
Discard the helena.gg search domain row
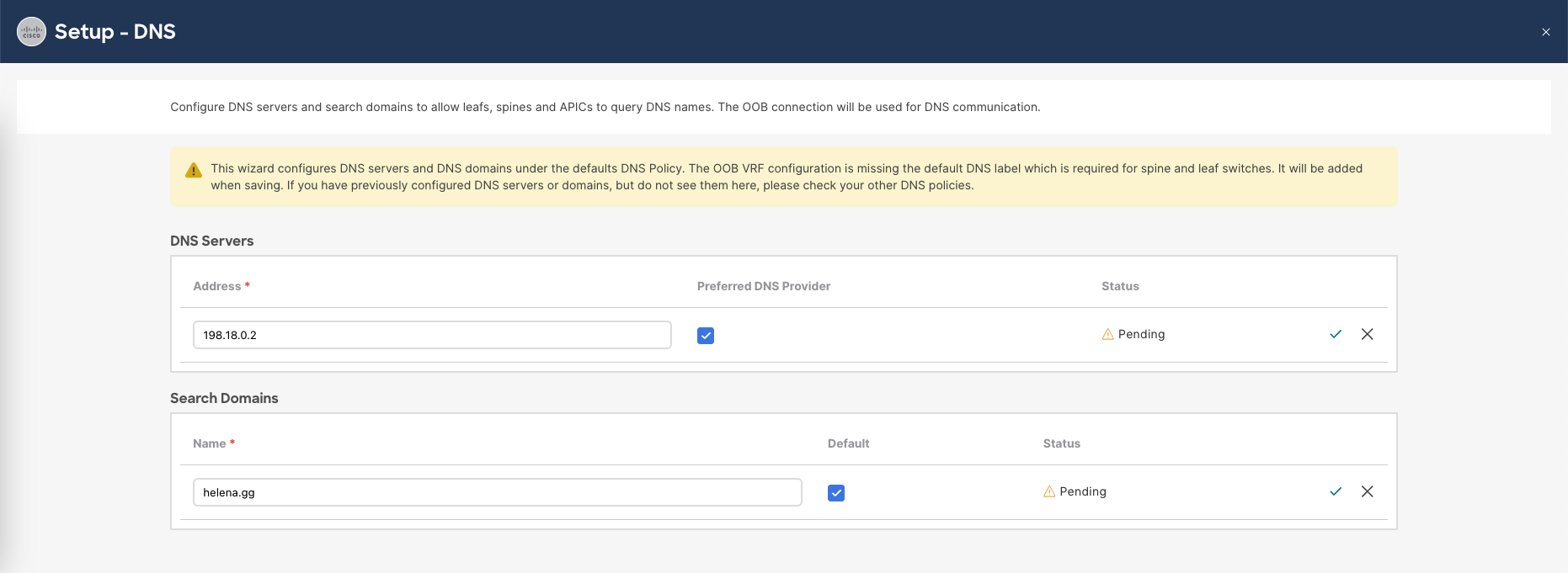coord(1367,491)
